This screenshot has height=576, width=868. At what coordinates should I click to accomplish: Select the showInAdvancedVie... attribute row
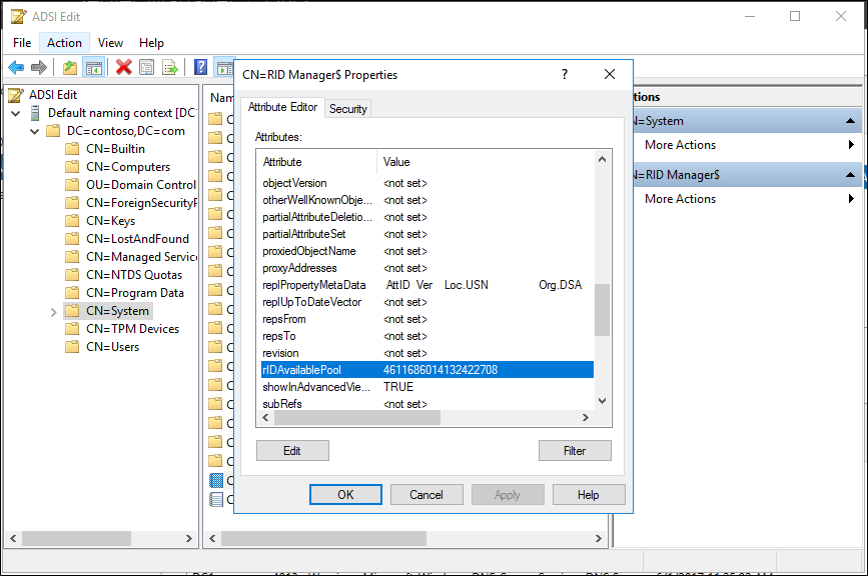[427, 387]
